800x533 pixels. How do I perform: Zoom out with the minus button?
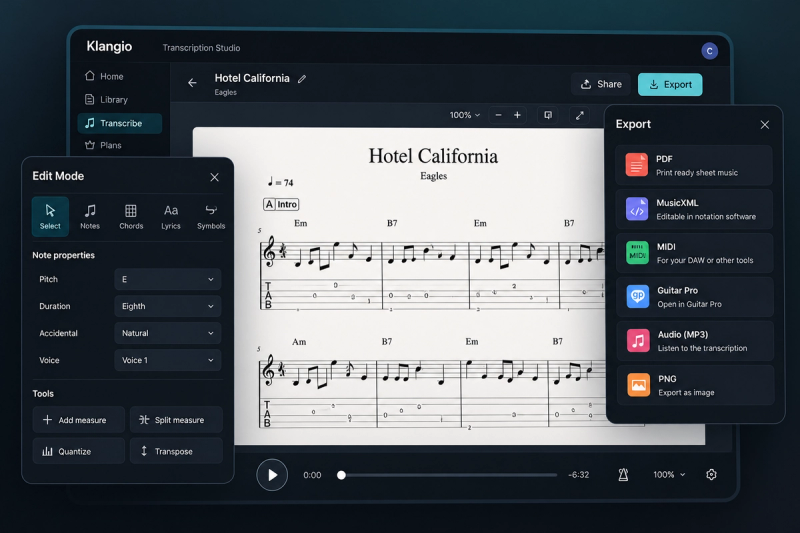click(498, 115)
